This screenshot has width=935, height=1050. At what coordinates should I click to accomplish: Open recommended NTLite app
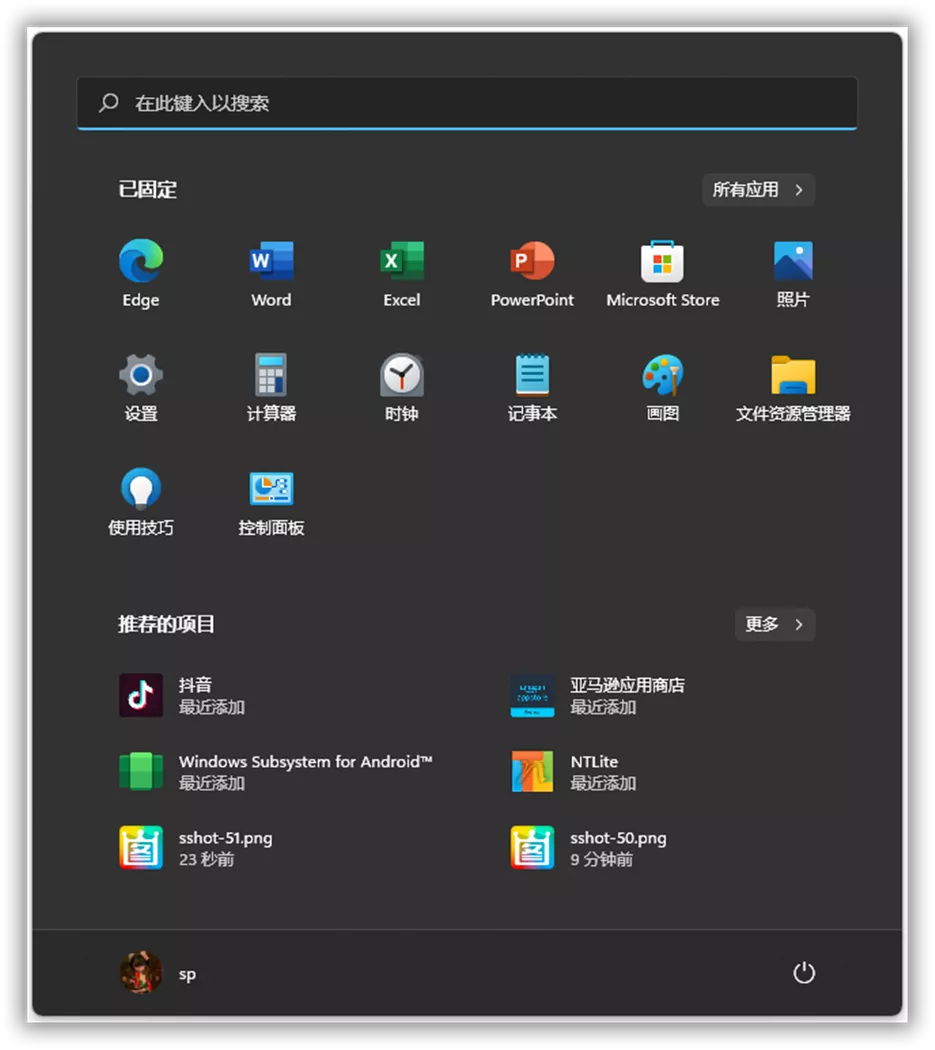click(x=573, y=771)
